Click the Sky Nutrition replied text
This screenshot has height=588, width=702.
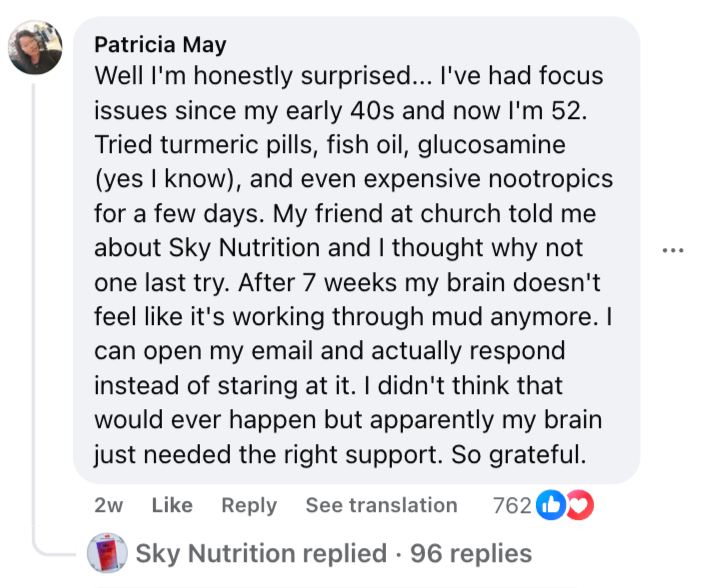260,553
